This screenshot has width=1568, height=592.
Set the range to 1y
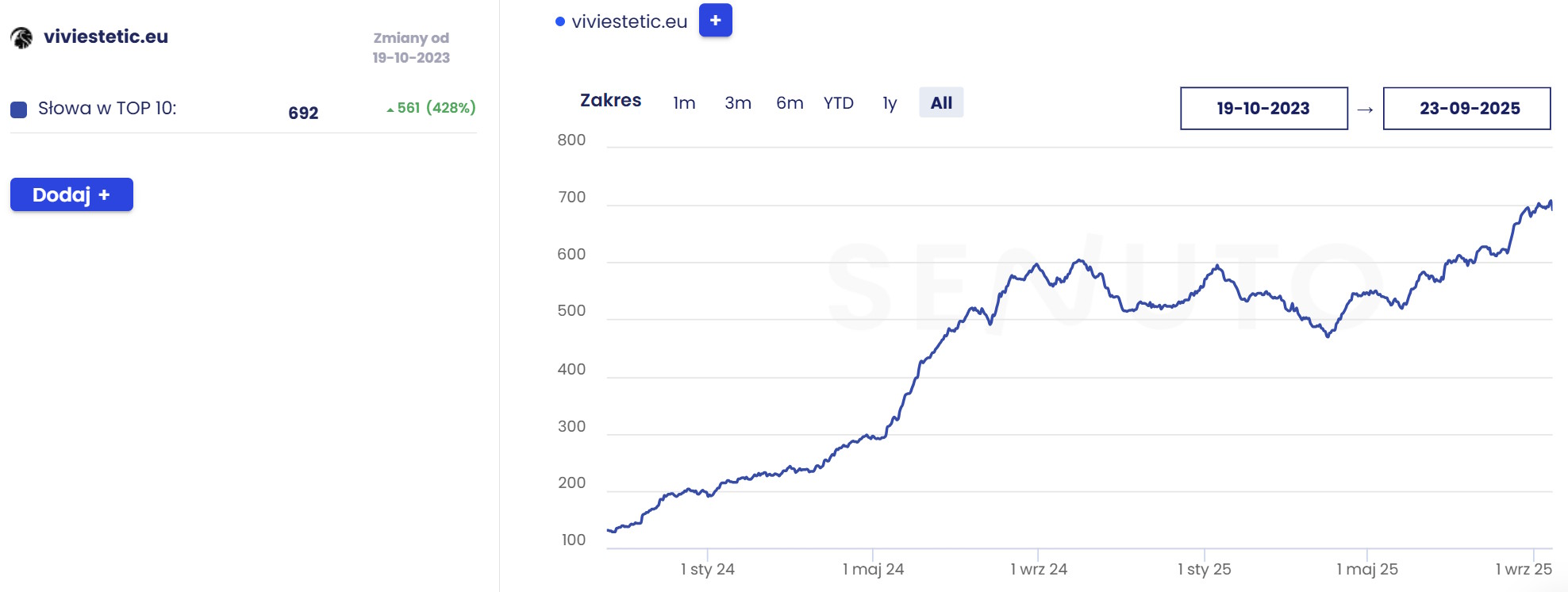[x=890, y=103]
